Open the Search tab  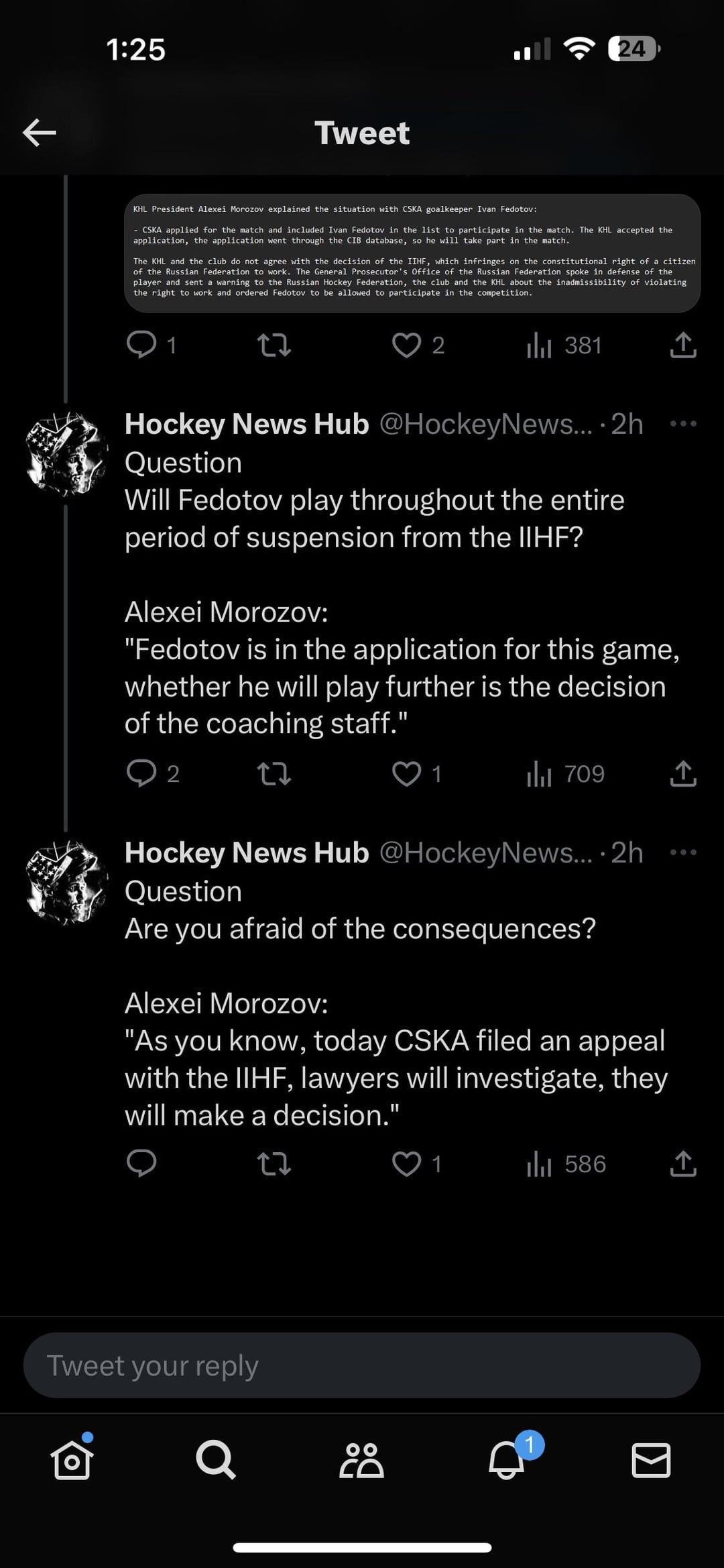coord(216,1460)
